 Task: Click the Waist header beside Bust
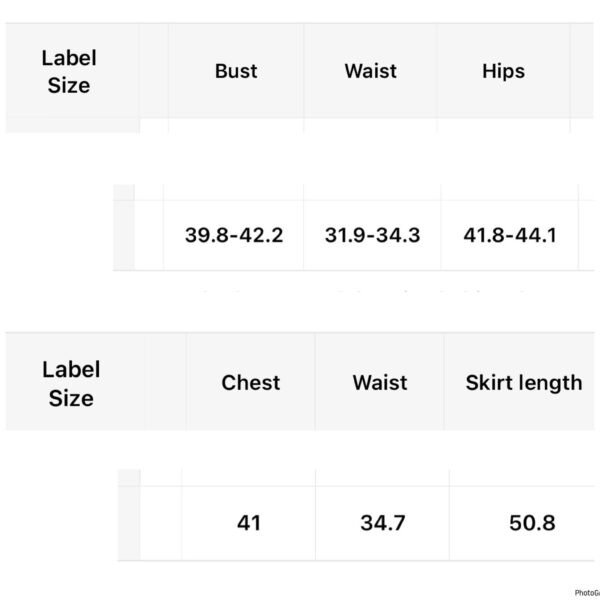click(x=370, y=71)
